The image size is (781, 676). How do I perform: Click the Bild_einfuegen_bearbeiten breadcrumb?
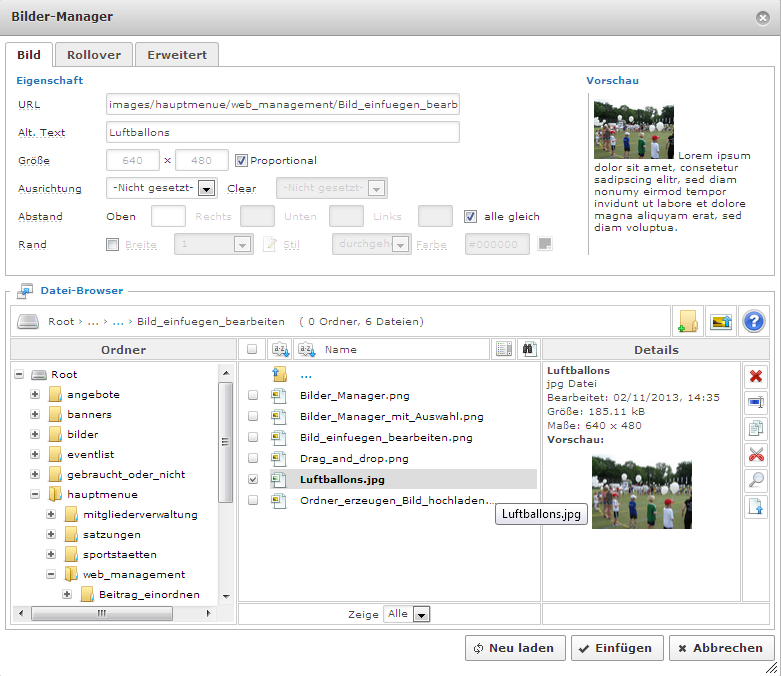pos(211,321)
